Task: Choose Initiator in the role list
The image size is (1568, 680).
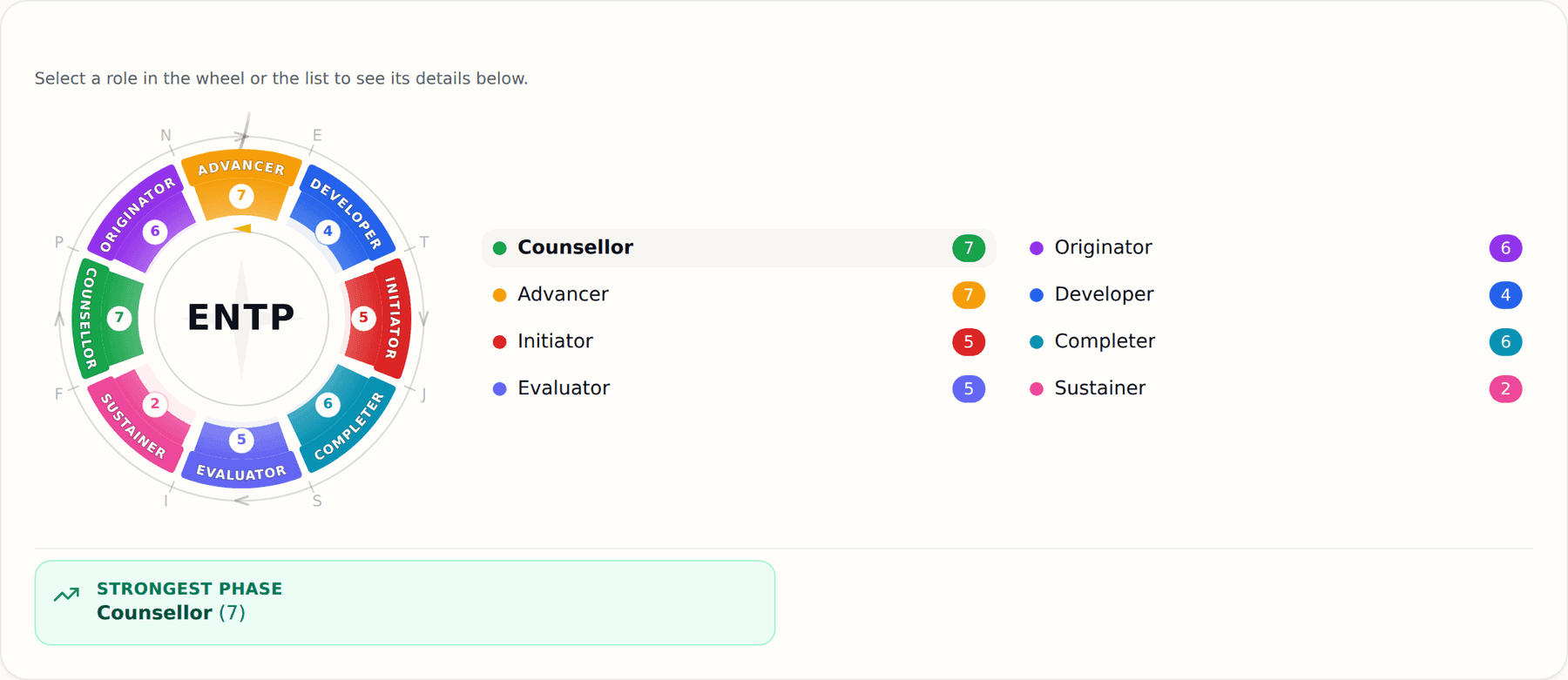Action: pyautogui.click(x=739, y=342)
